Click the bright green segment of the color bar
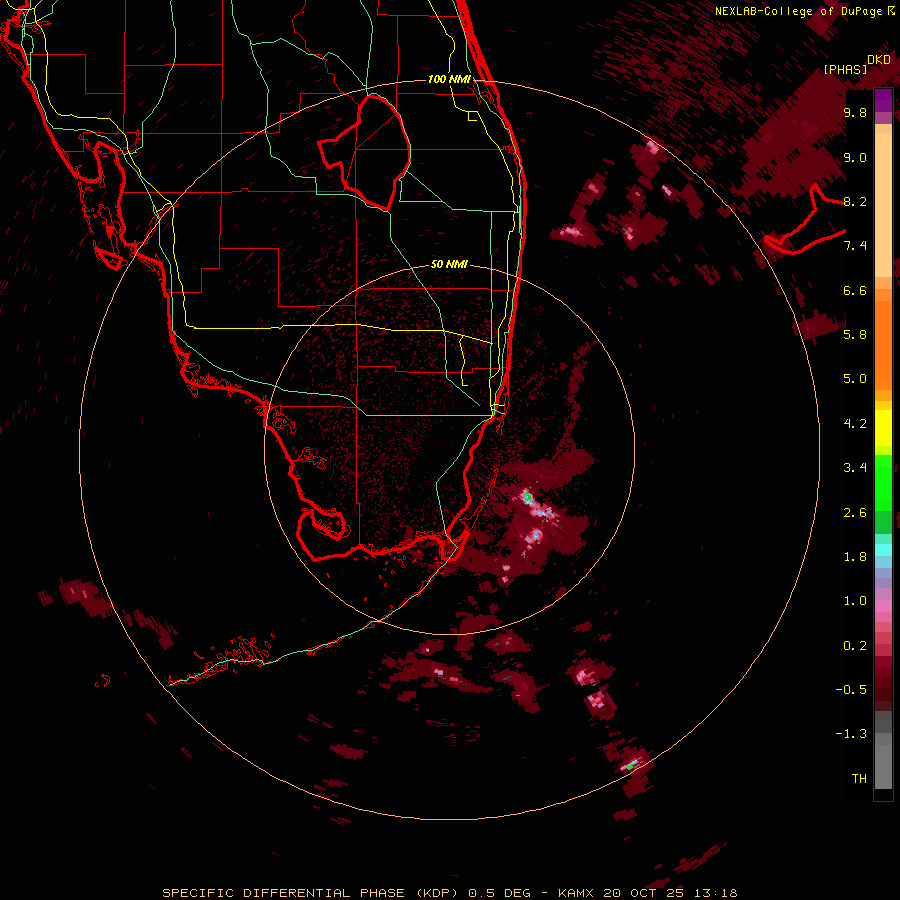Screen dimensions: 900x900 [x=883, y=482]
